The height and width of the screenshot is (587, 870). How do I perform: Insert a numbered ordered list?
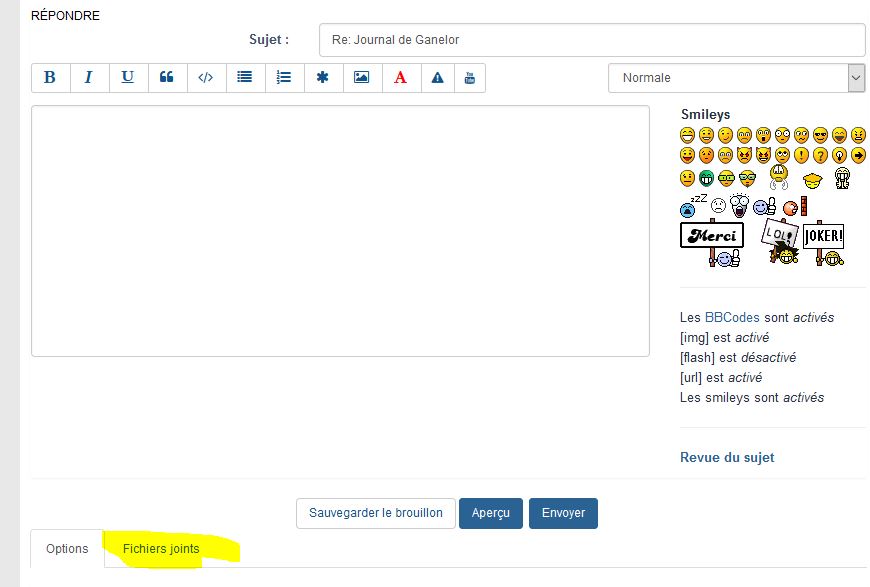(x=284, y=78)
